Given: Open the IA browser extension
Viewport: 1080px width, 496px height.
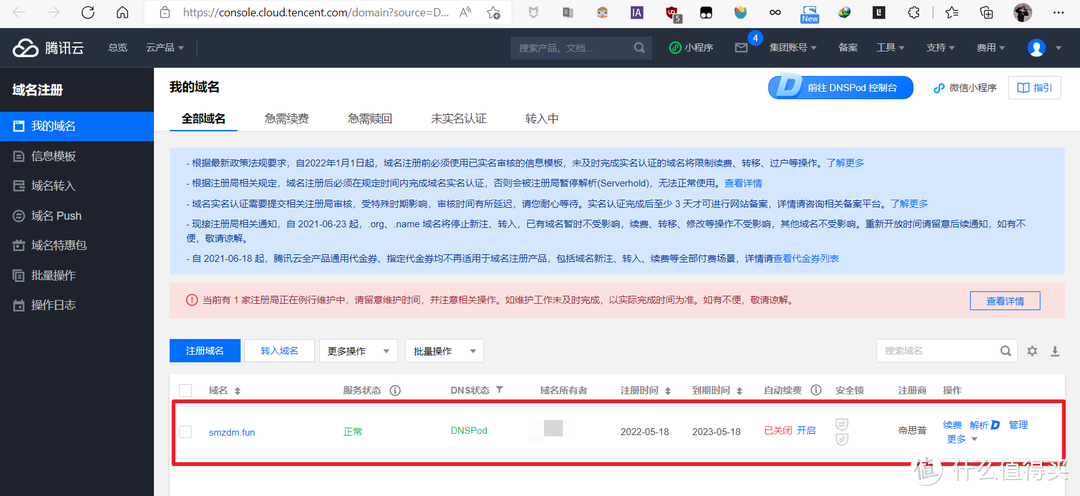Looking at the screenshot, I should (637, 12).
